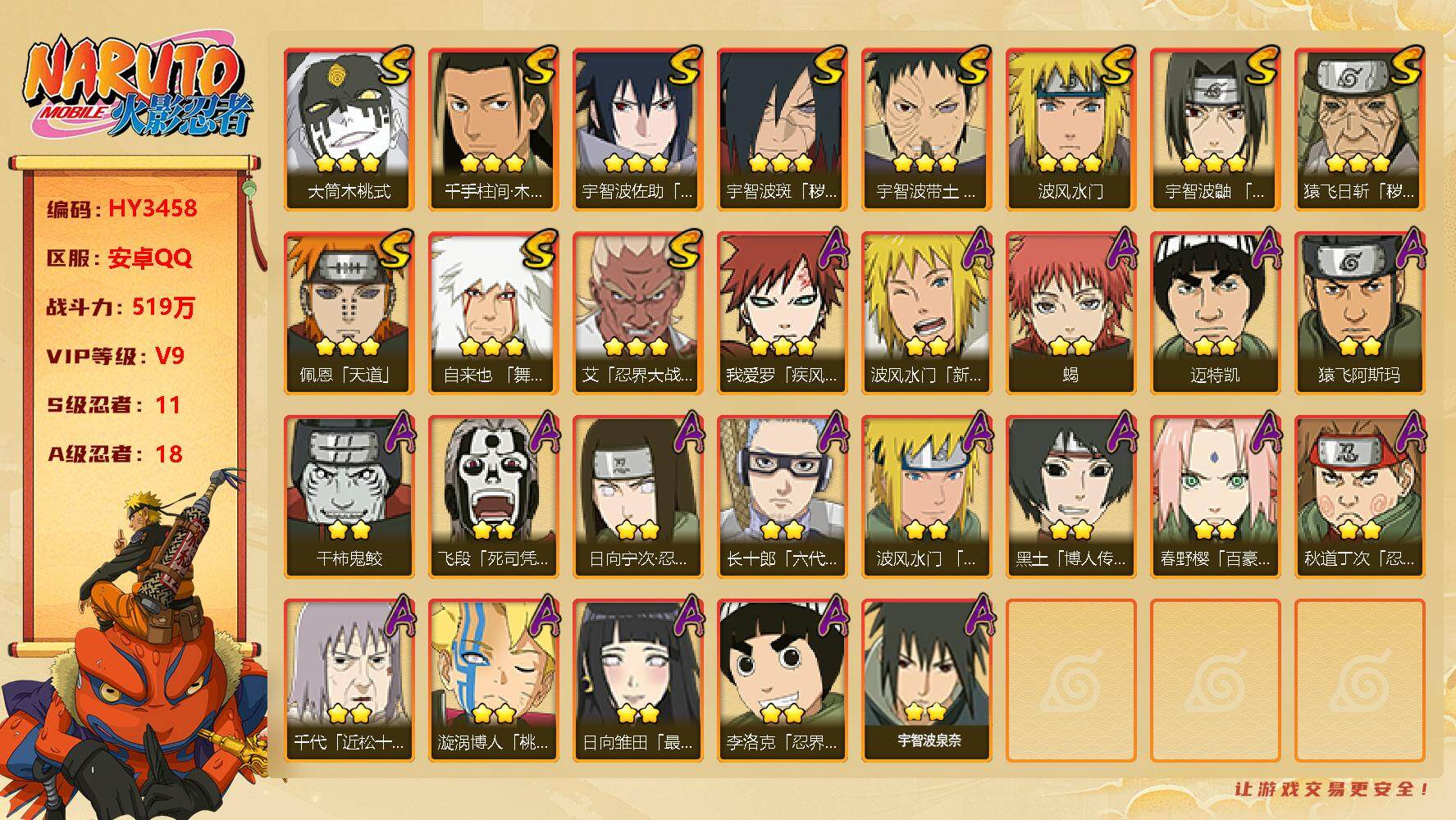The width and height of the screenshot is (1456, 820).
Task: Click the Naruto Mobile 火影忍者 logo
Action: (136, 88)
